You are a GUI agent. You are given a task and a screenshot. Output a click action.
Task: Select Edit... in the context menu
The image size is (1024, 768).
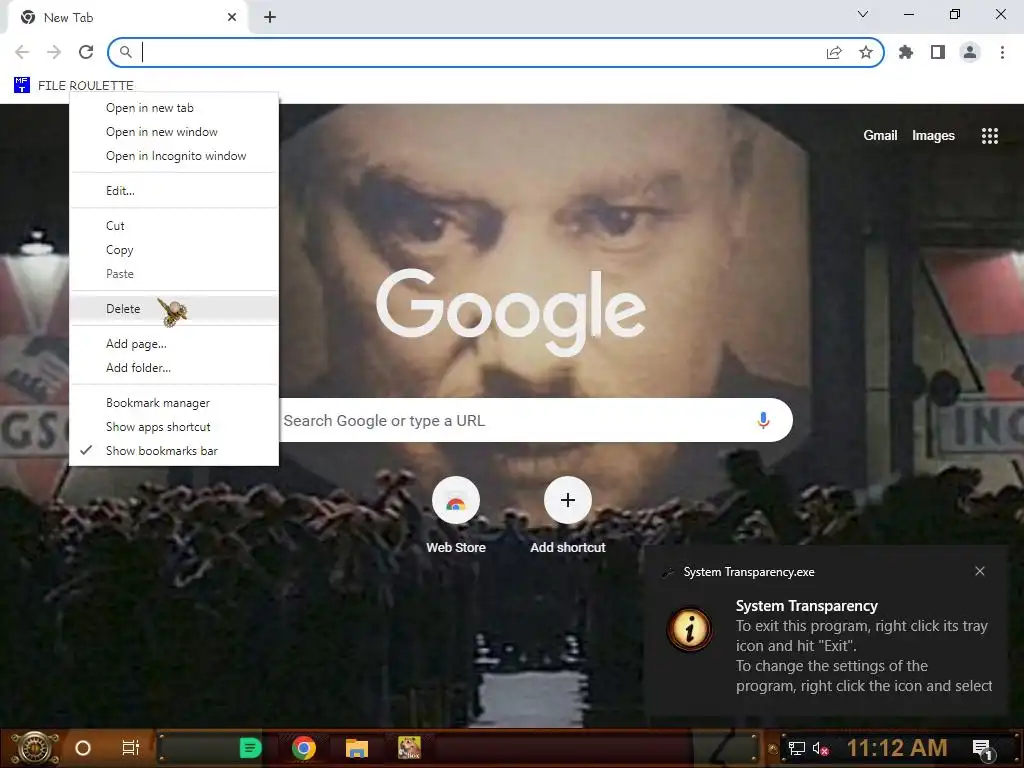click(x=174, y=191)
